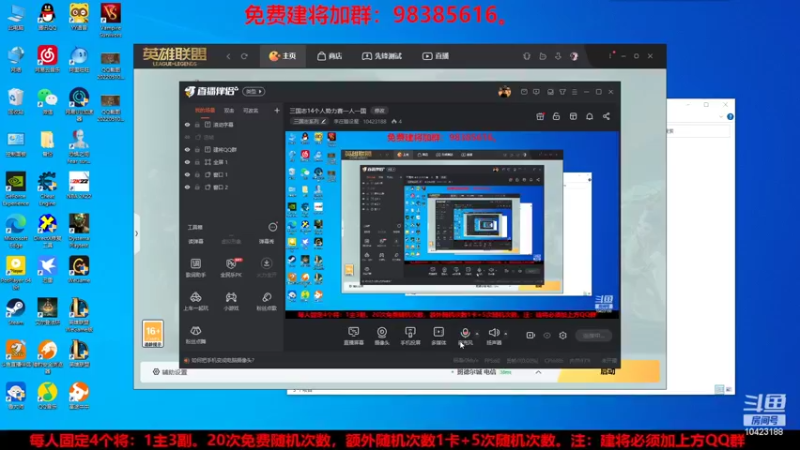Toggle lock on 窗口 2 source
Screen dimensions: 800x450
point(197,187)
